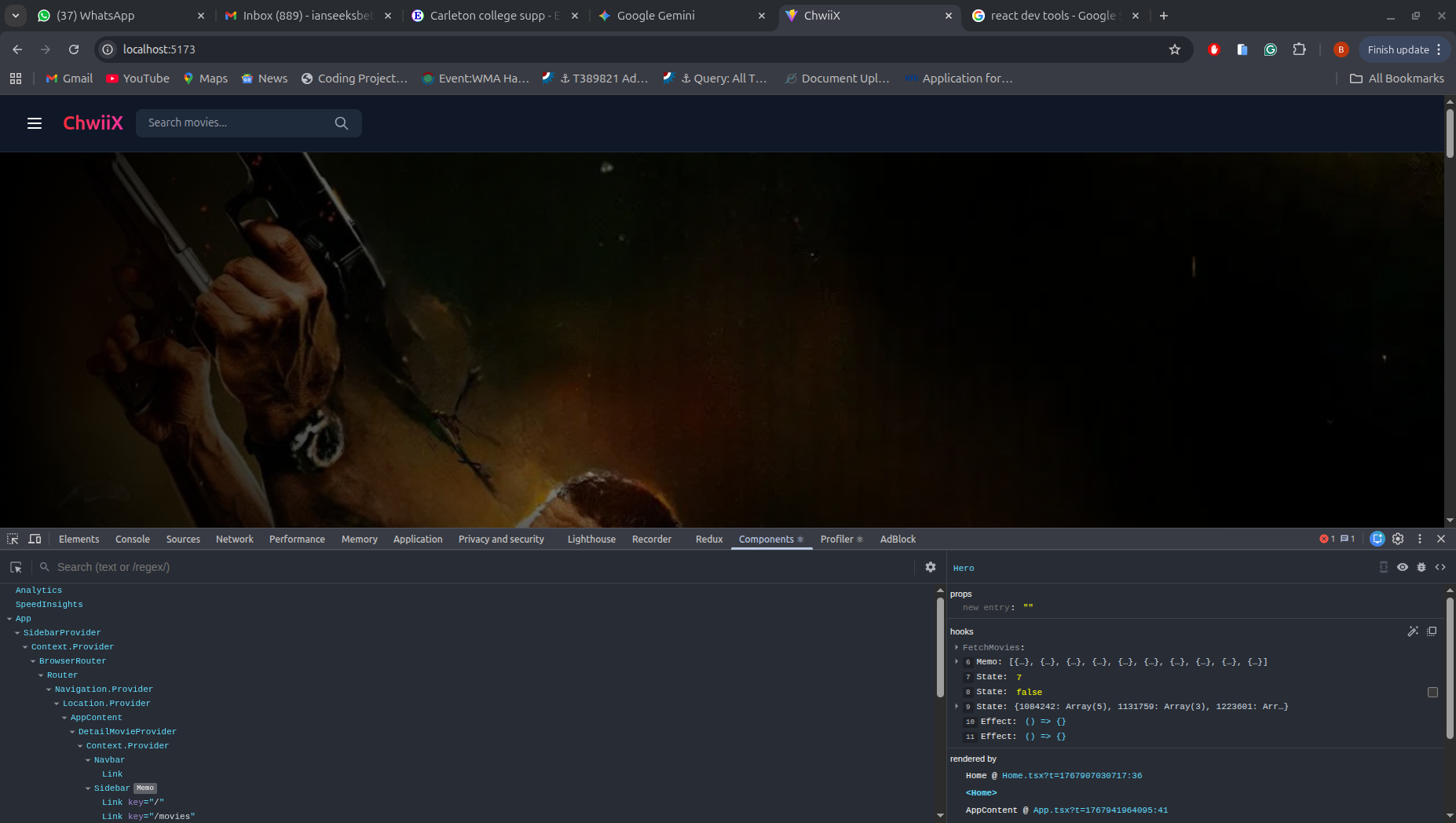View Hero source with the code brackets icon
The width and height of the screenshot is (1456, 823).
[x=1440, y=566]
